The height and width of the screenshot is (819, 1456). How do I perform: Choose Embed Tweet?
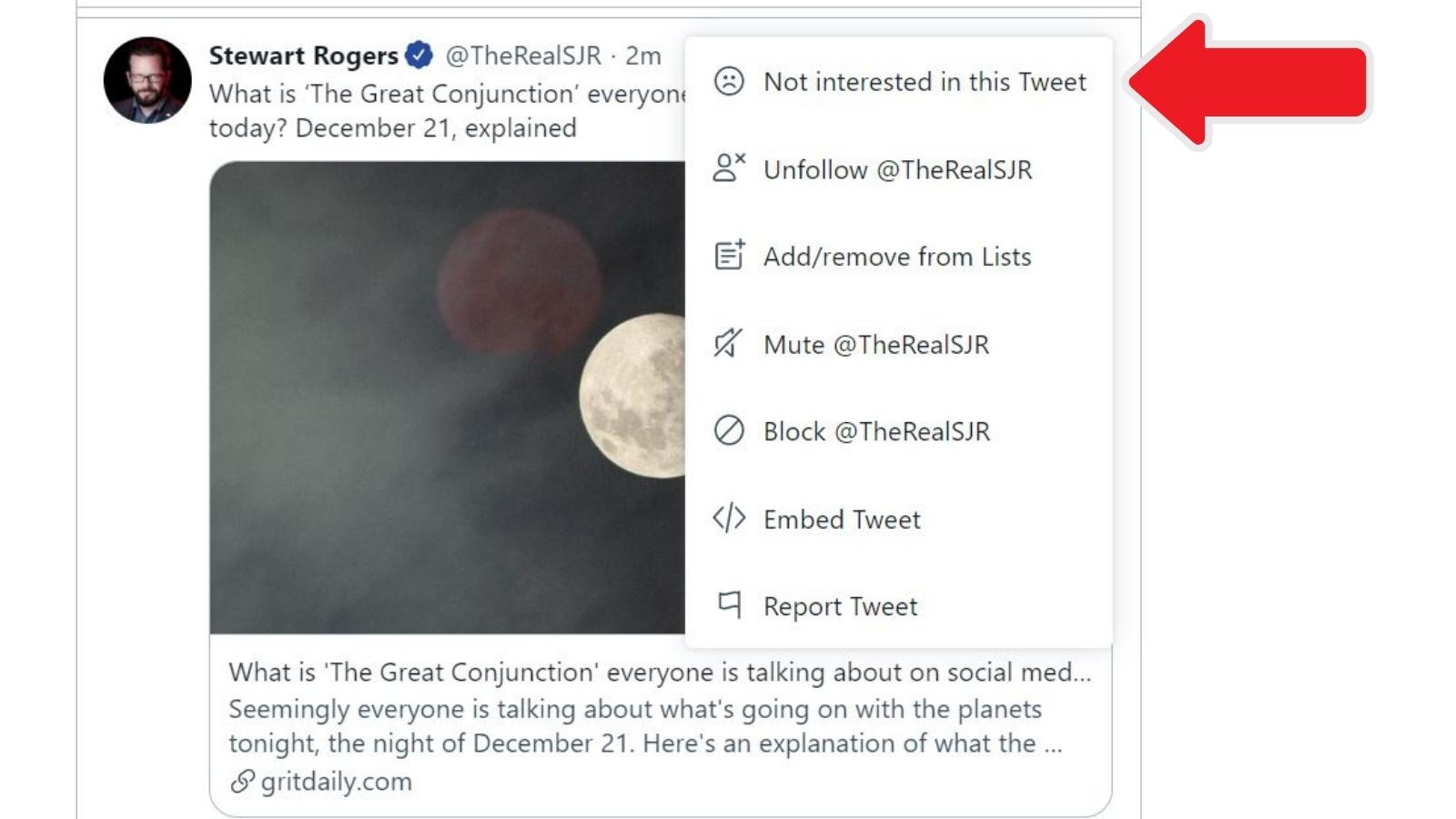click(899, 519)
